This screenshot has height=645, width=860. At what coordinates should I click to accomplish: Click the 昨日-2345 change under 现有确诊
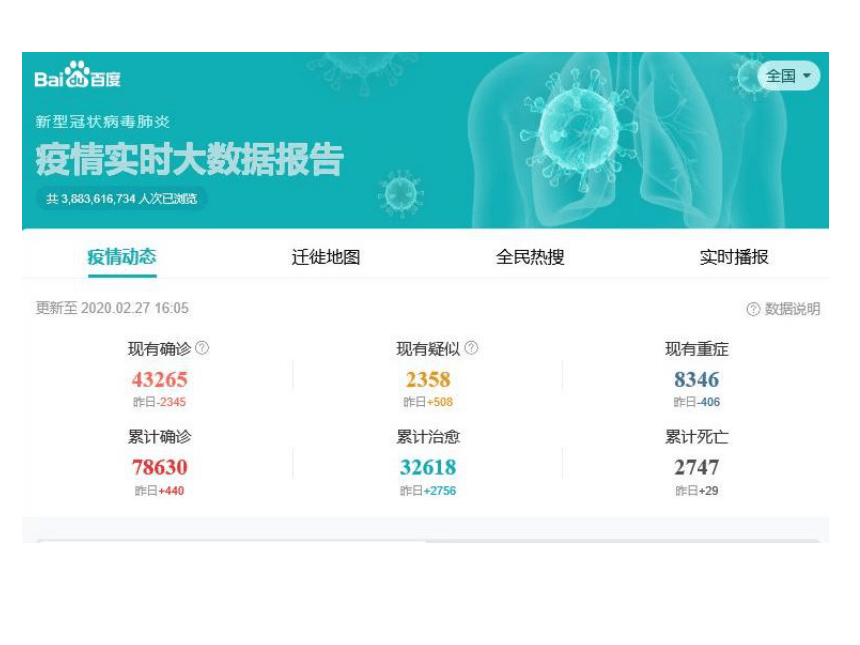point(160,402)
